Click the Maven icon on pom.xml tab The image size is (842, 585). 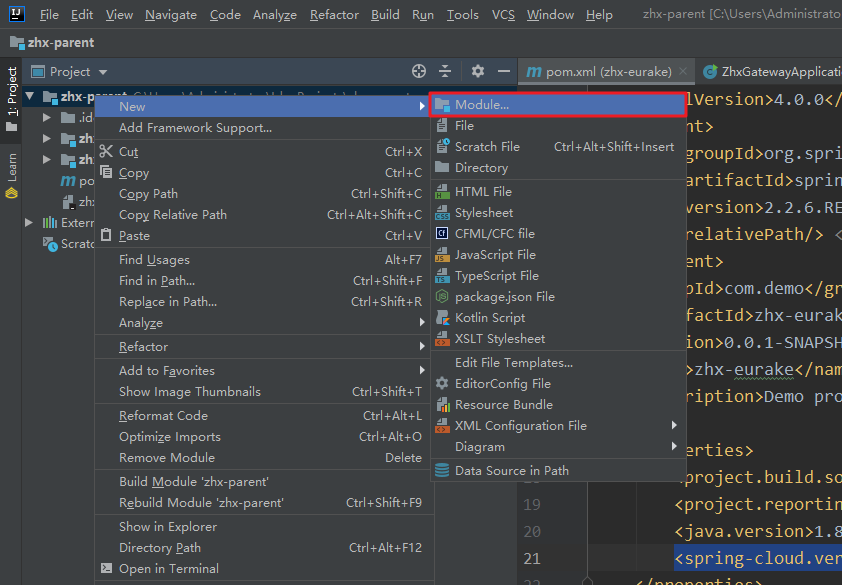[533, 71]
